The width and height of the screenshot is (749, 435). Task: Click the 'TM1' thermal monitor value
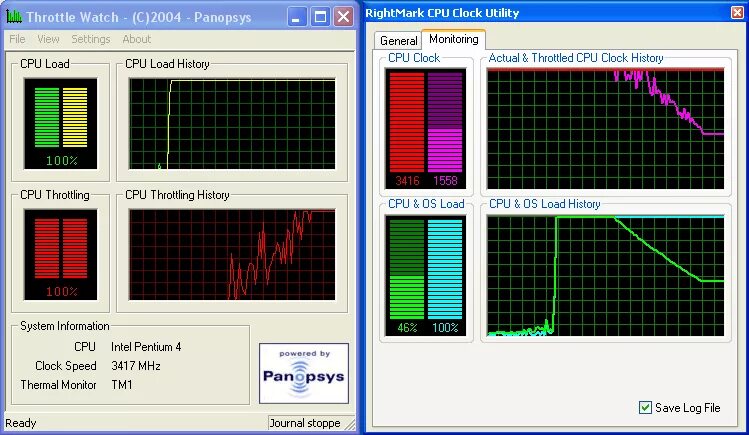[122, 385]
